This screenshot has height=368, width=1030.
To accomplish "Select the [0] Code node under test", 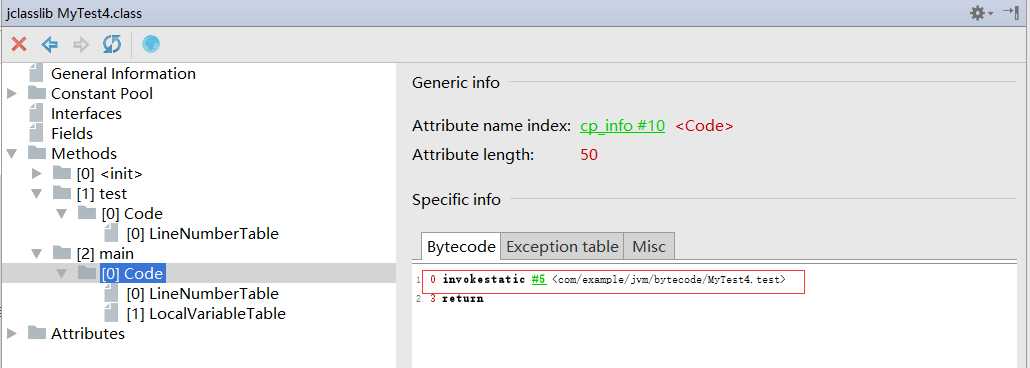I will pos(132,214).
